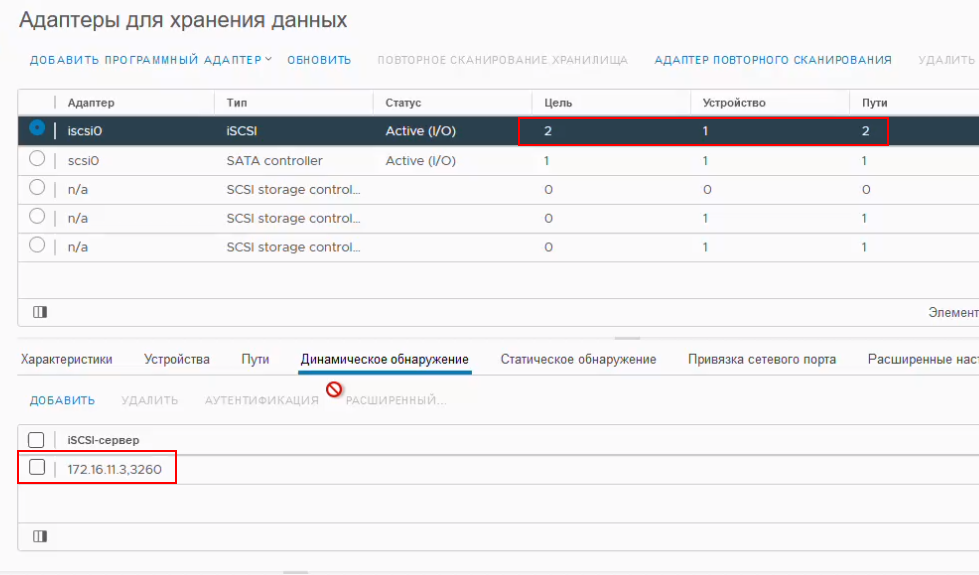Open column chooser icon under iSCSI server list
The height and width of the screenshot is (575, 979).
click(40, 536)
